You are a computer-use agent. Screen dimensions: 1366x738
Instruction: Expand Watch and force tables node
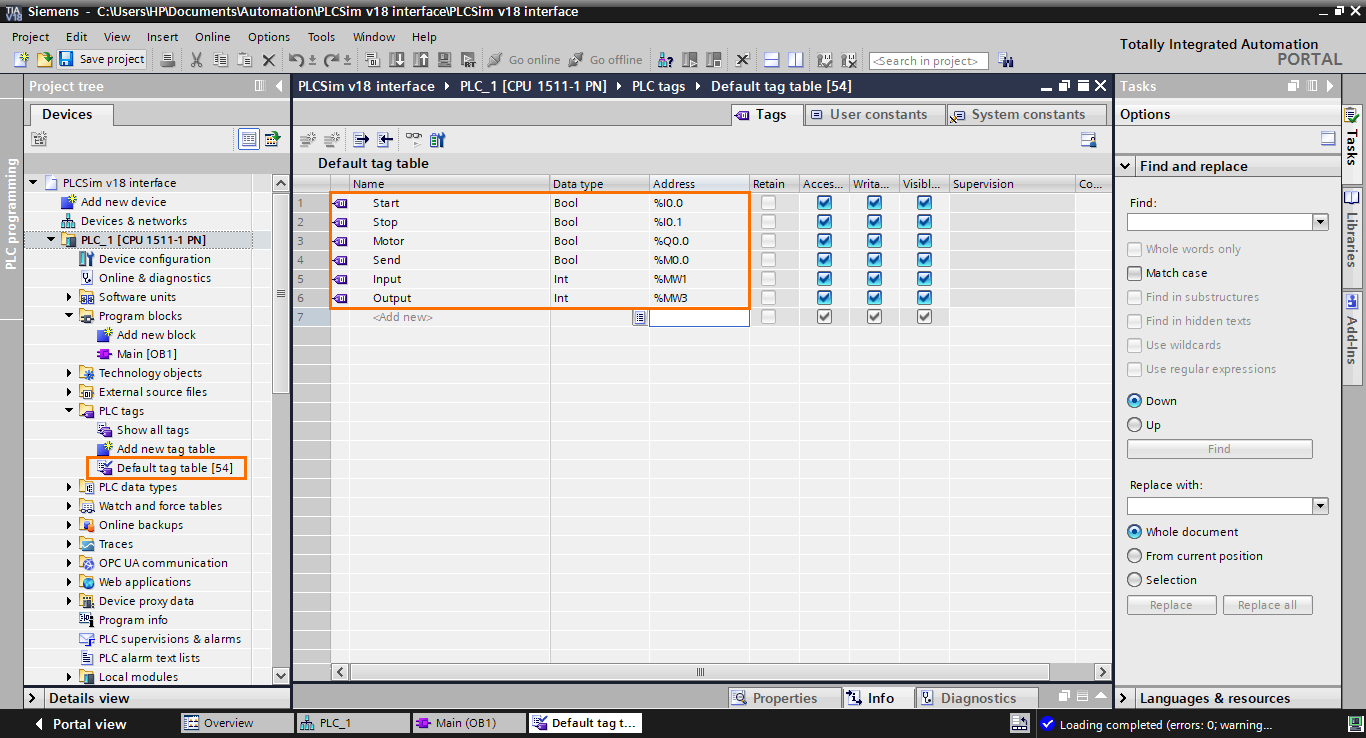click(69, 506)
